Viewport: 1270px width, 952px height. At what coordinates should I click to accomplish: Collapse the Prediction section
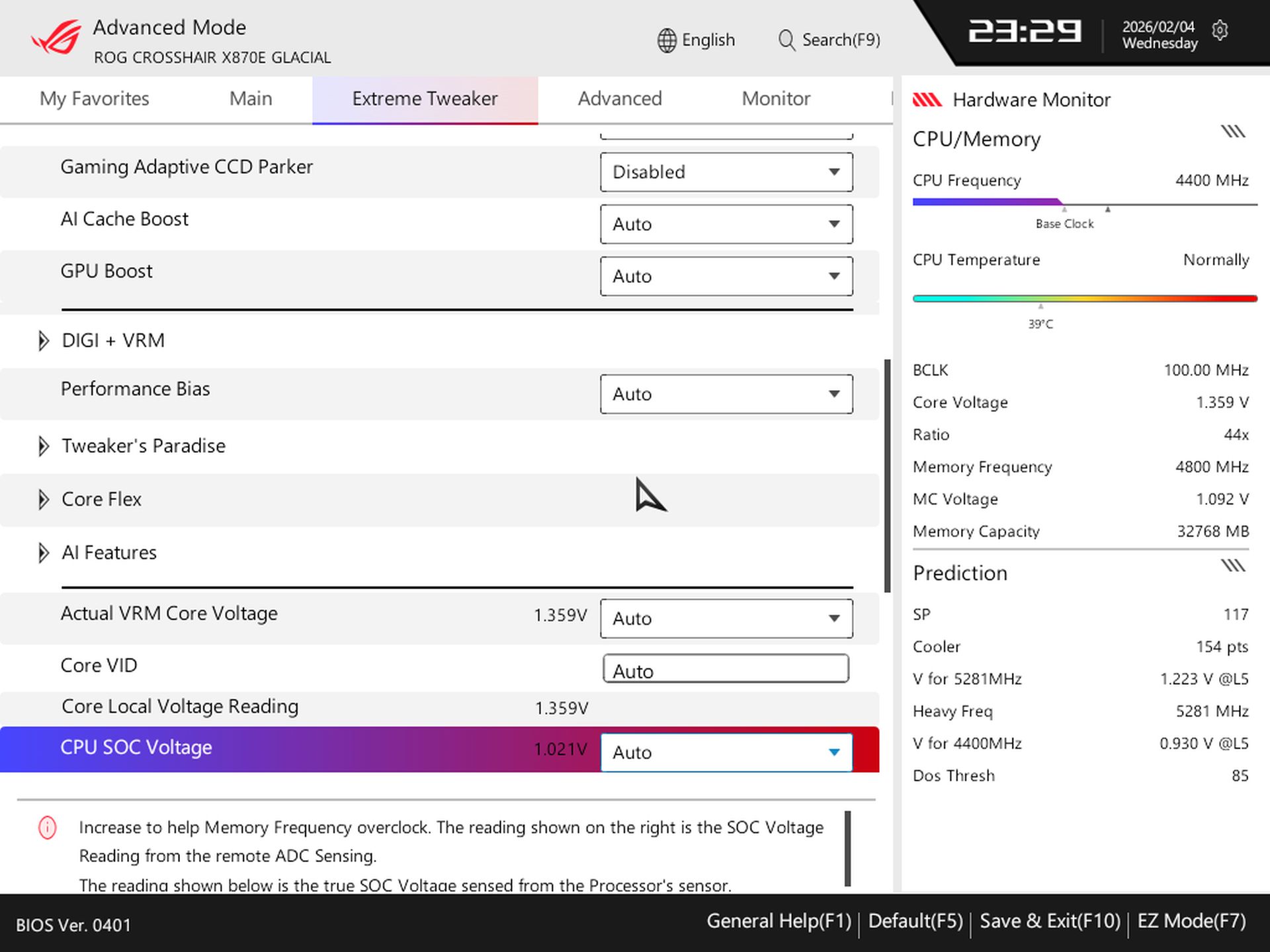tap(1233, 565)
